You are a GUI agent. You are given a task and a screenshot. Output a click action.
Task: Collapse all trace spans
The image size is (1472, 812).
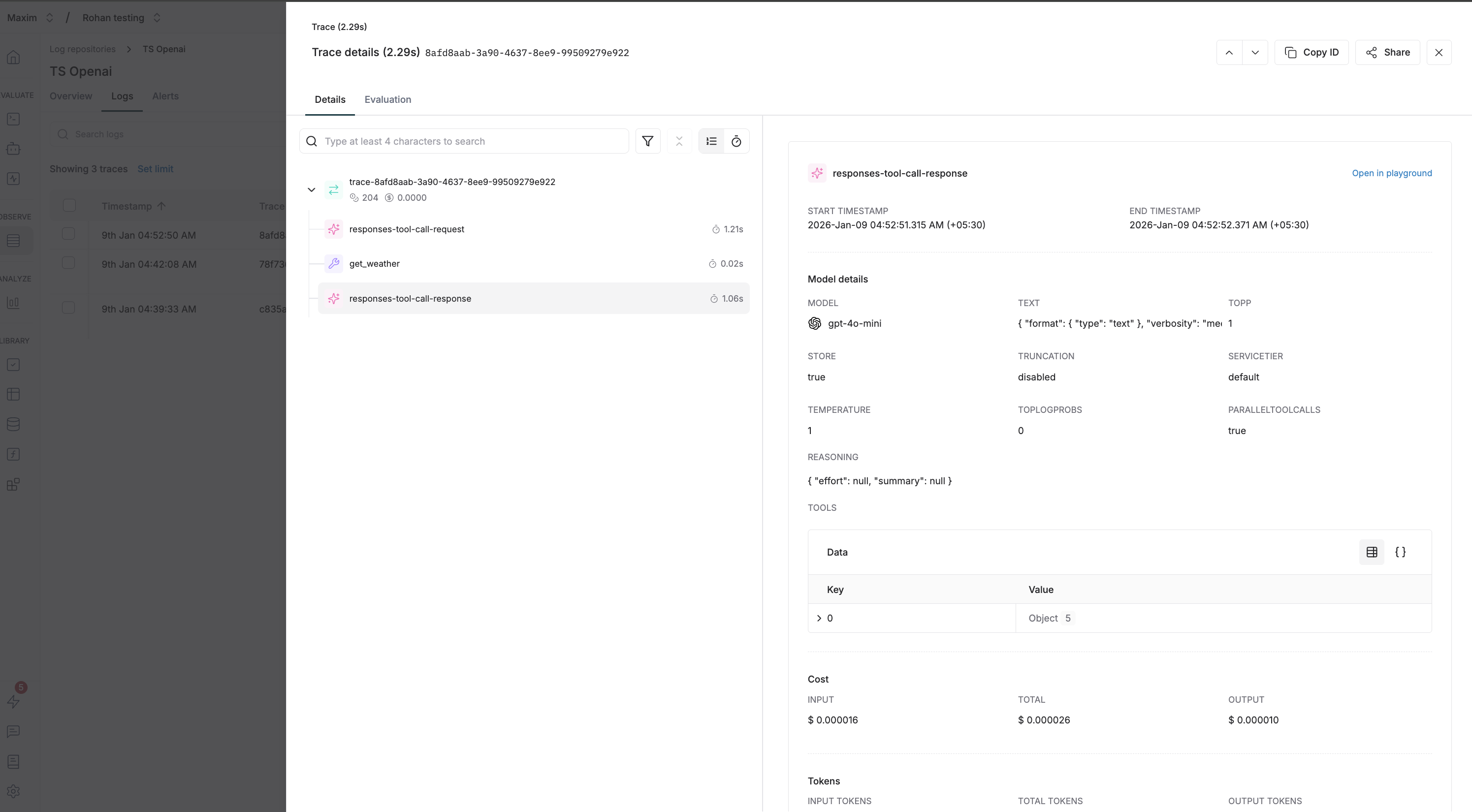click(679, 141)
